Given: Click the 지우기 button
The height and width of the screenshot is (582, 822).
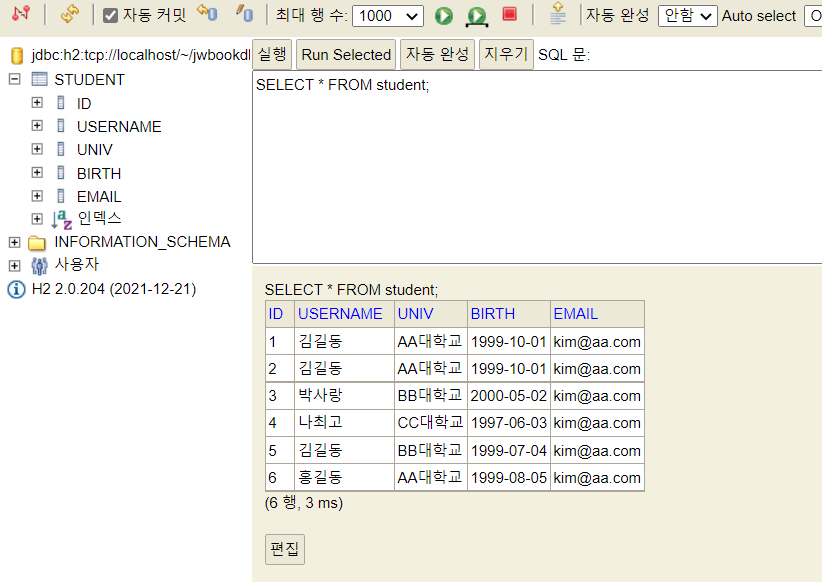Looking at the screenshot, I should [506, 54].
